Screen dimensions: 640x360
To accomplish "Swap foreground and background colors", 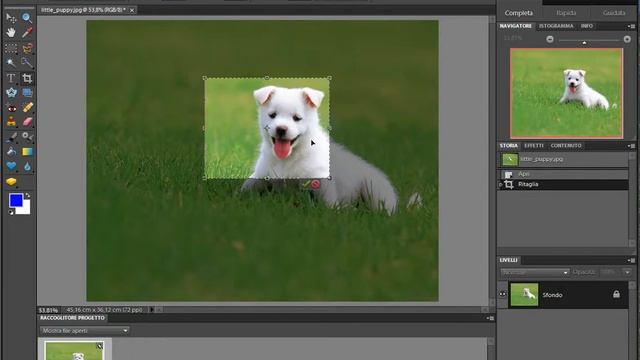I will coord(27,196).
